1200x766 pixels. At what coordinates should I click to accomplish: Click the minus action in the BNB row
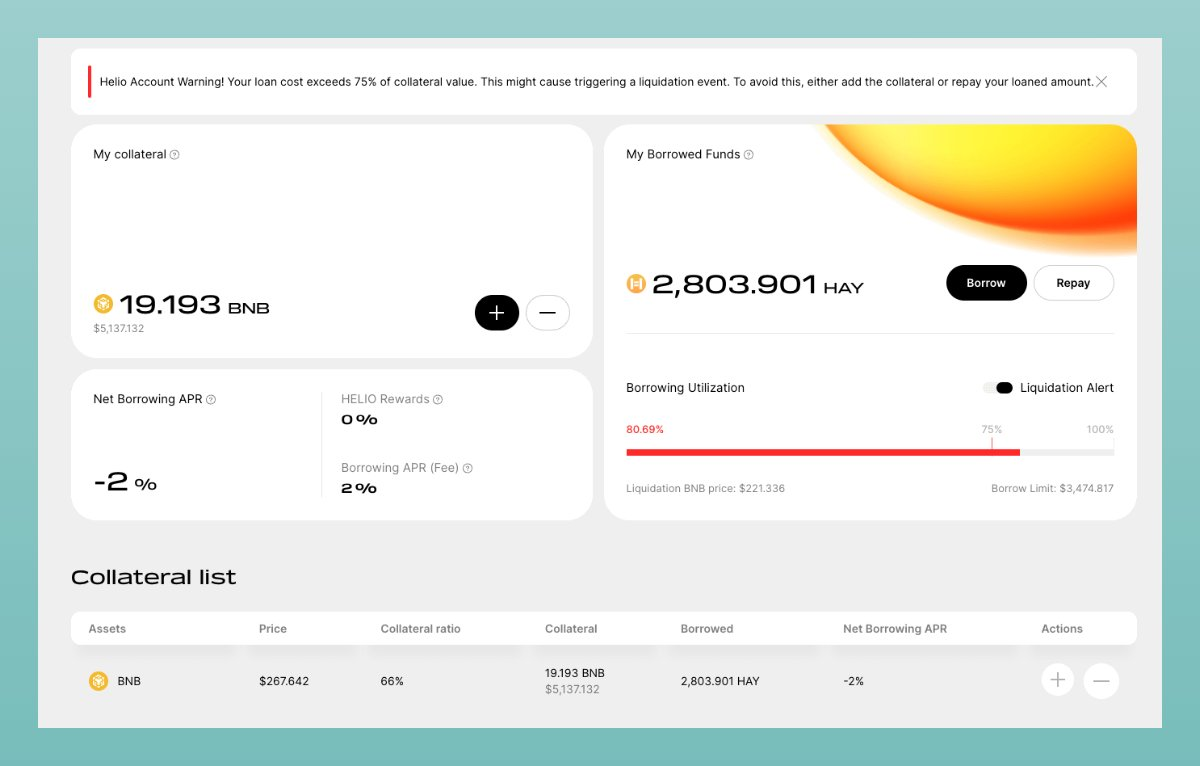1101,681
